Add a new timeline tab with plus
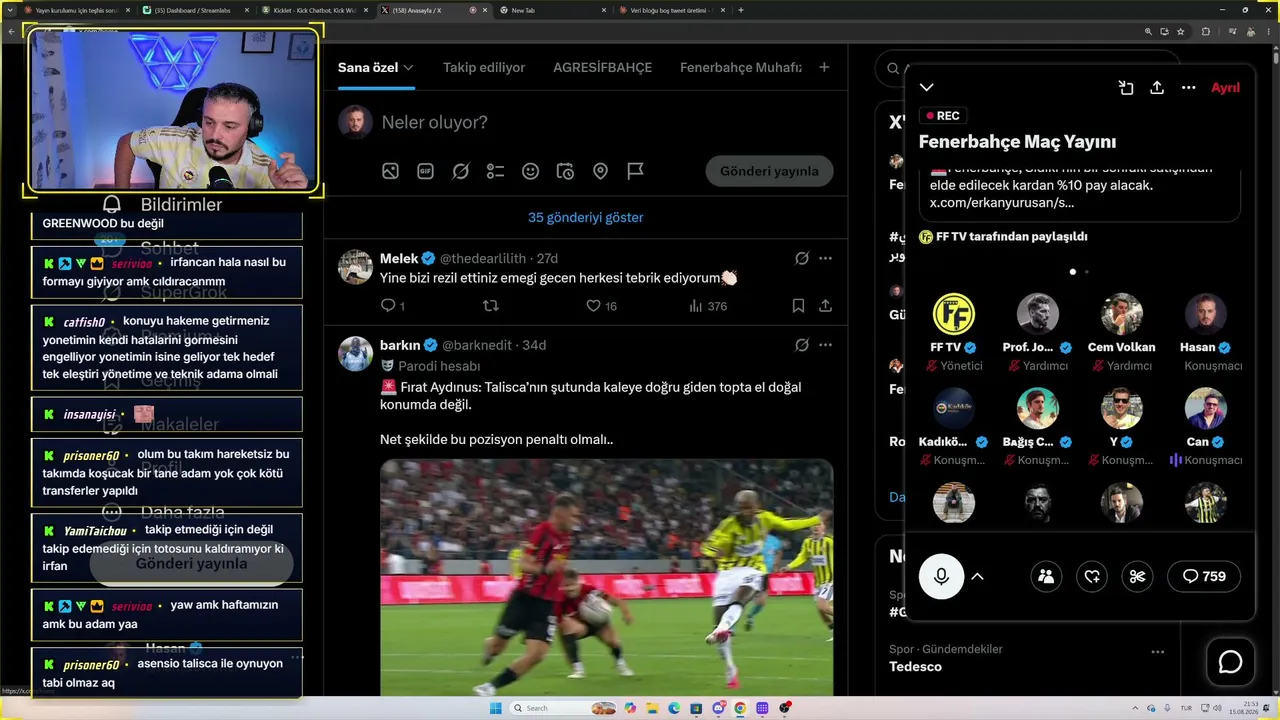This screenshot has width=1280, height=720. click(x=824, y=67)
